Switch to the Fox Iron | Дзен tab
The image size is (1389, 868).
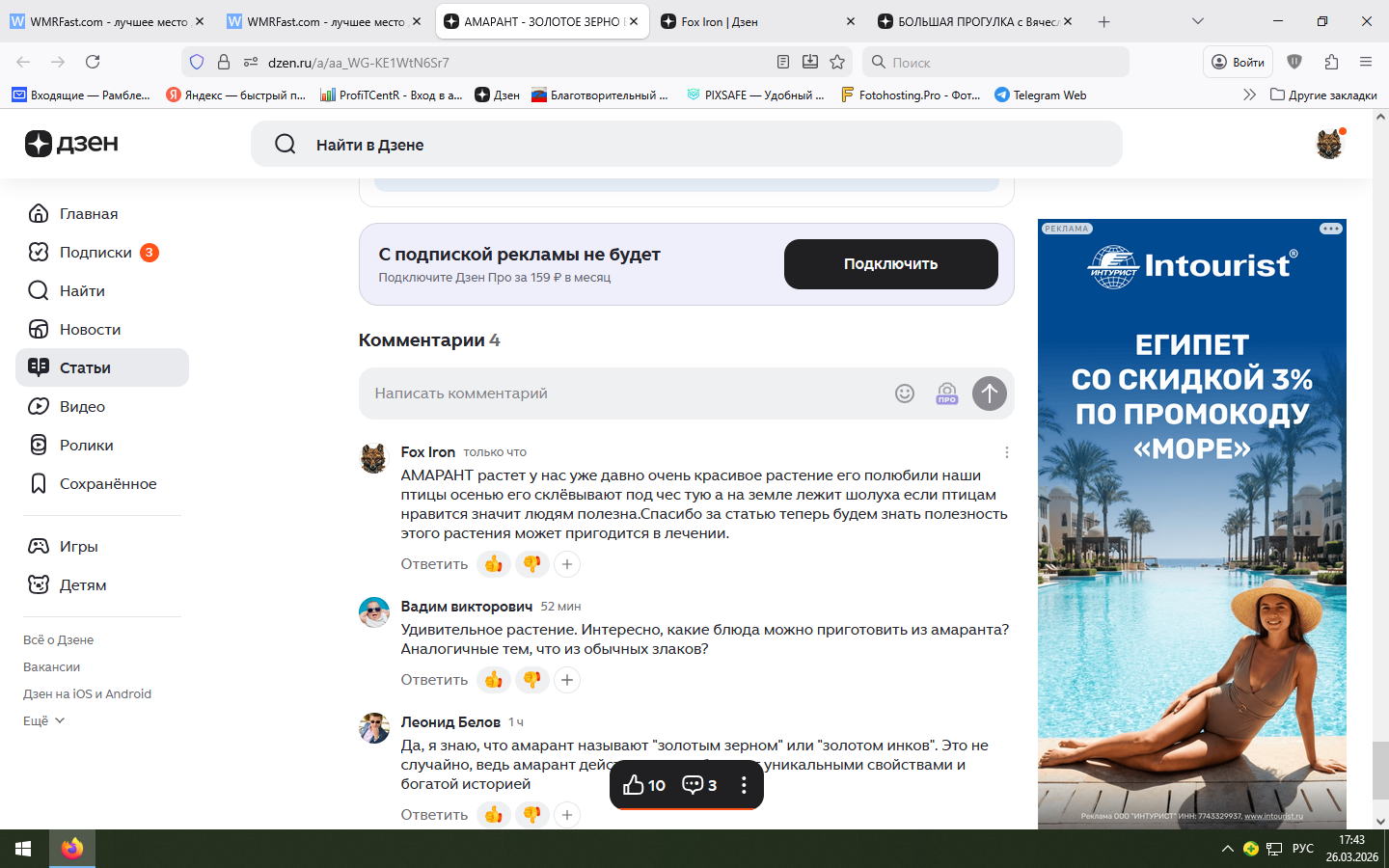pos(758,21)
